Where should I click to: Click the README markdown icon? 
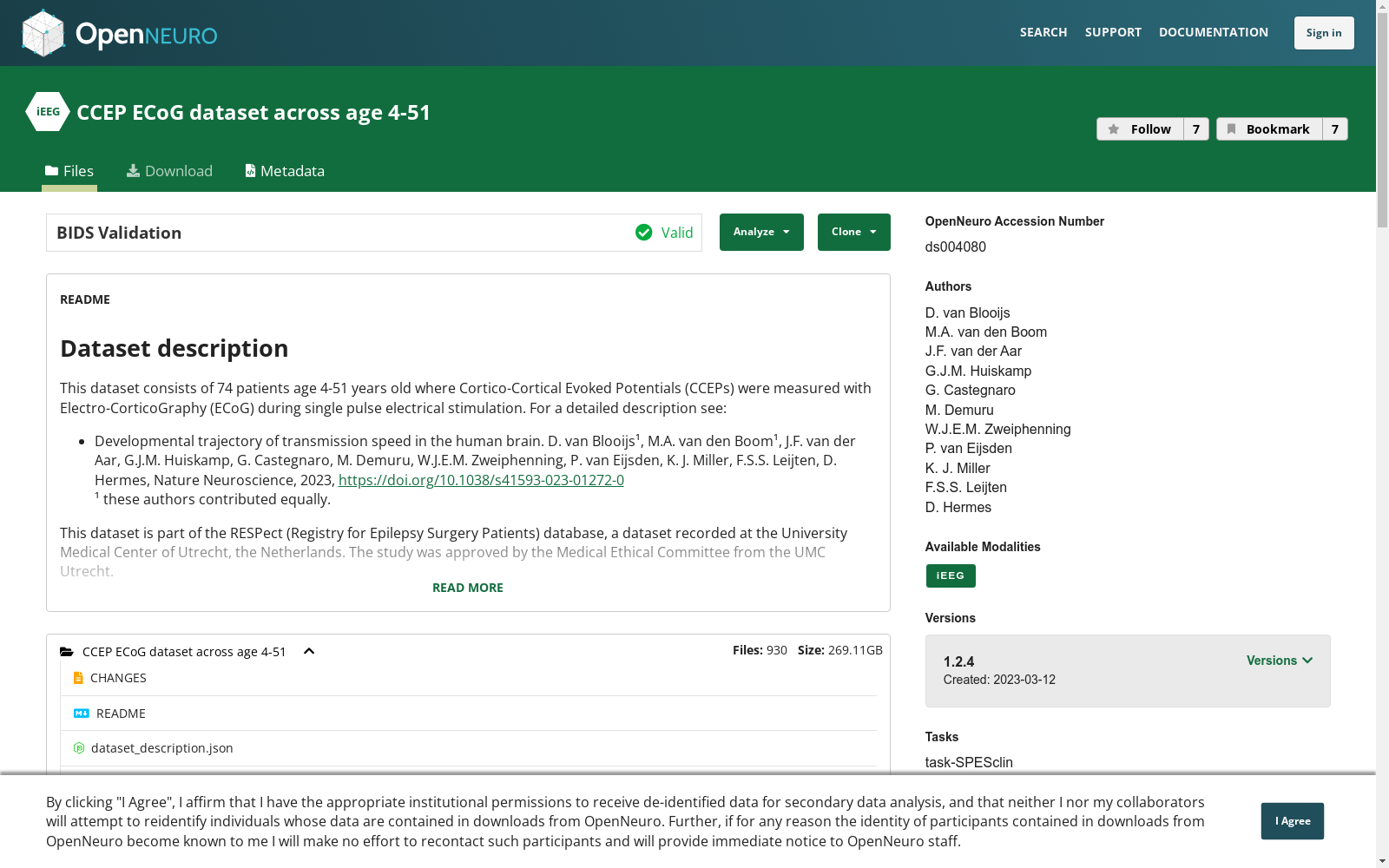(x=82, y=713)
